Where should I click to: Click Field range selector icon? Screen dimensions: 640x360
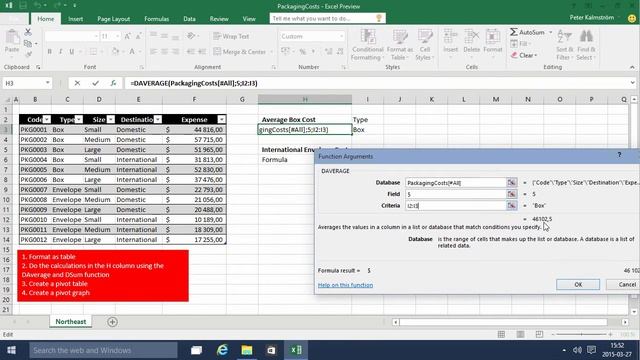click(x=511, y=194)
